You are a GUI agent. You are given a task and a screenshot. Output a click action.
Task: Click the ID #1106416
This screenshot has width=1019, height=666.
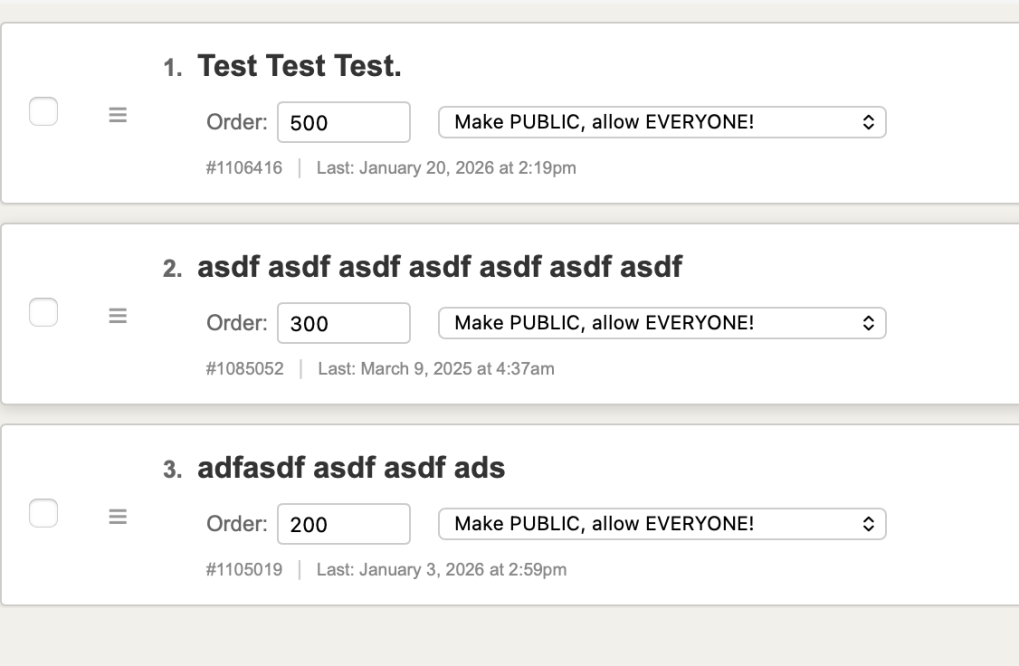244,168
